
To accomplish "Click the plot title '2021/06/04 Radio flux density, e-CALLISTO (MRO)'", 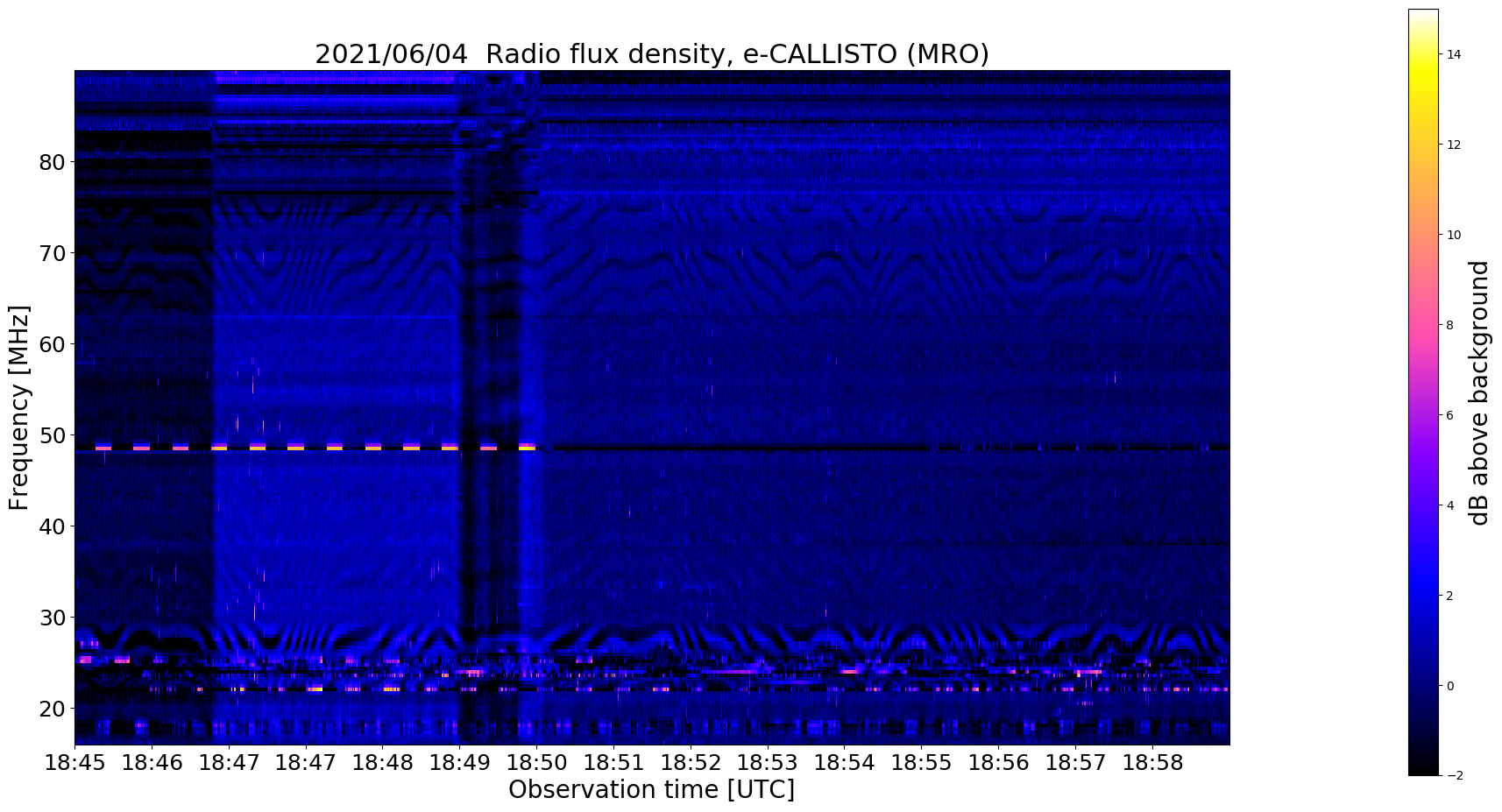I will [651, 54].
